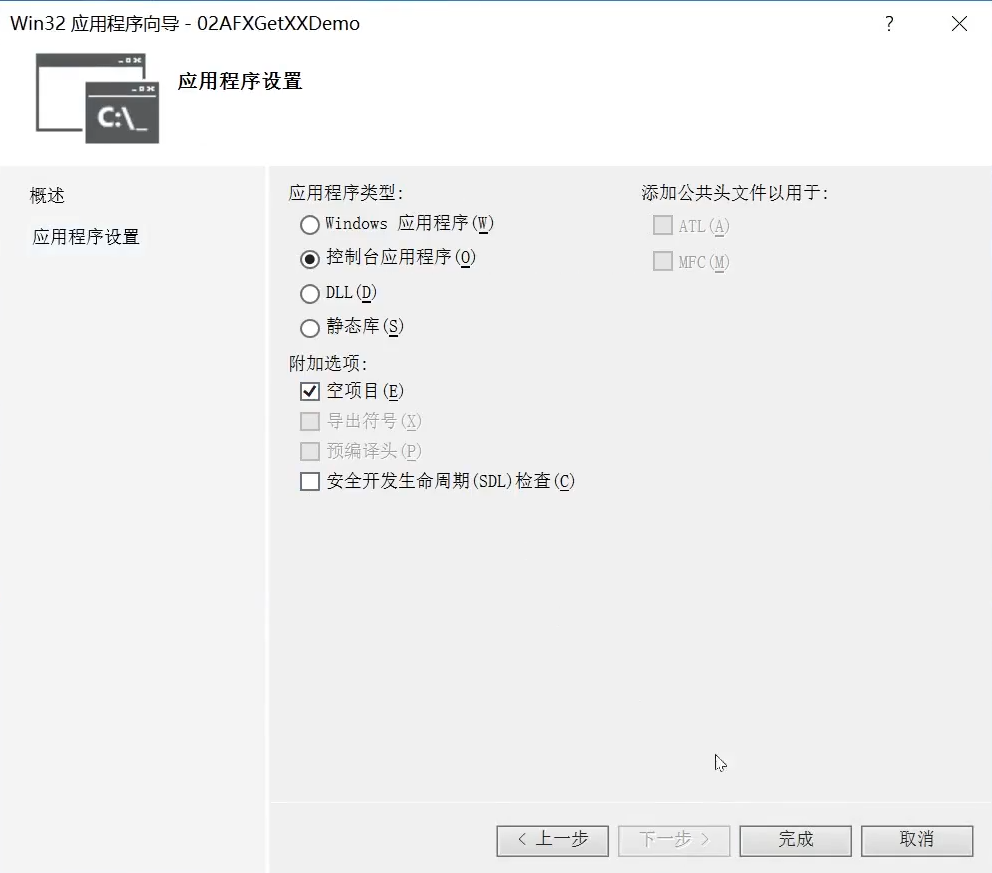Tick the MFC header checkbox

tap(662, 261)
